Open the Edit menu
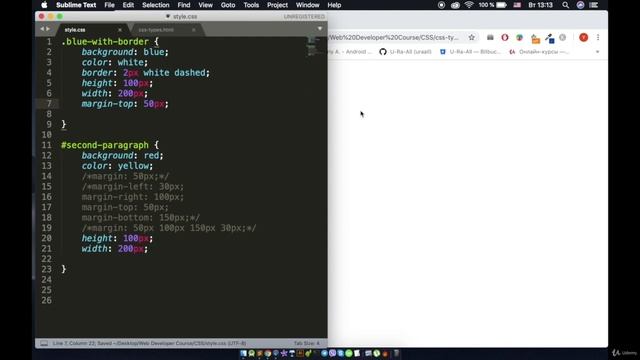This screenshot has width=640, height=360. click(128, 5)
